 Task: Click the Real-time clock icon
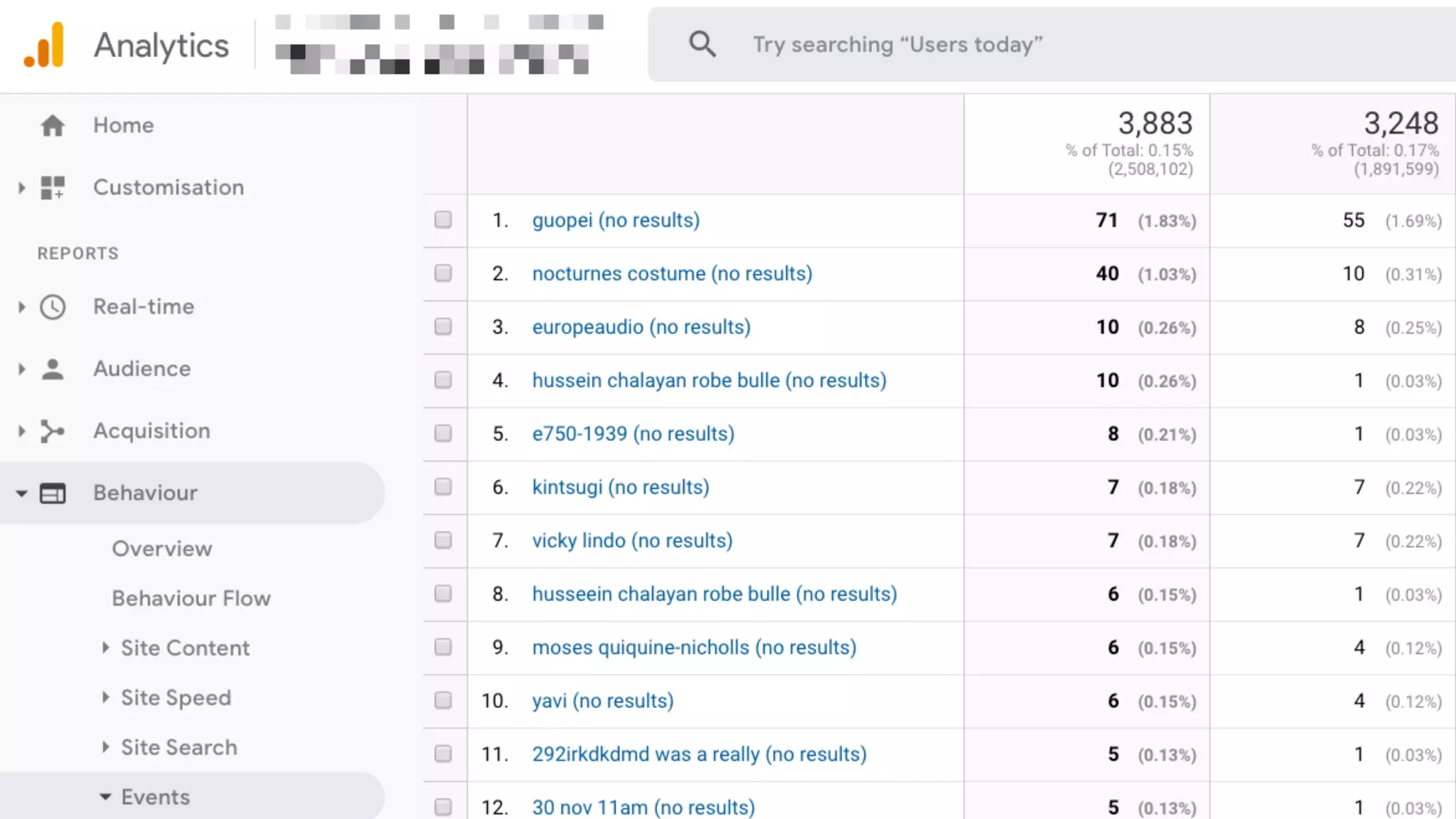pyautogui.click(x=53, y=307)
